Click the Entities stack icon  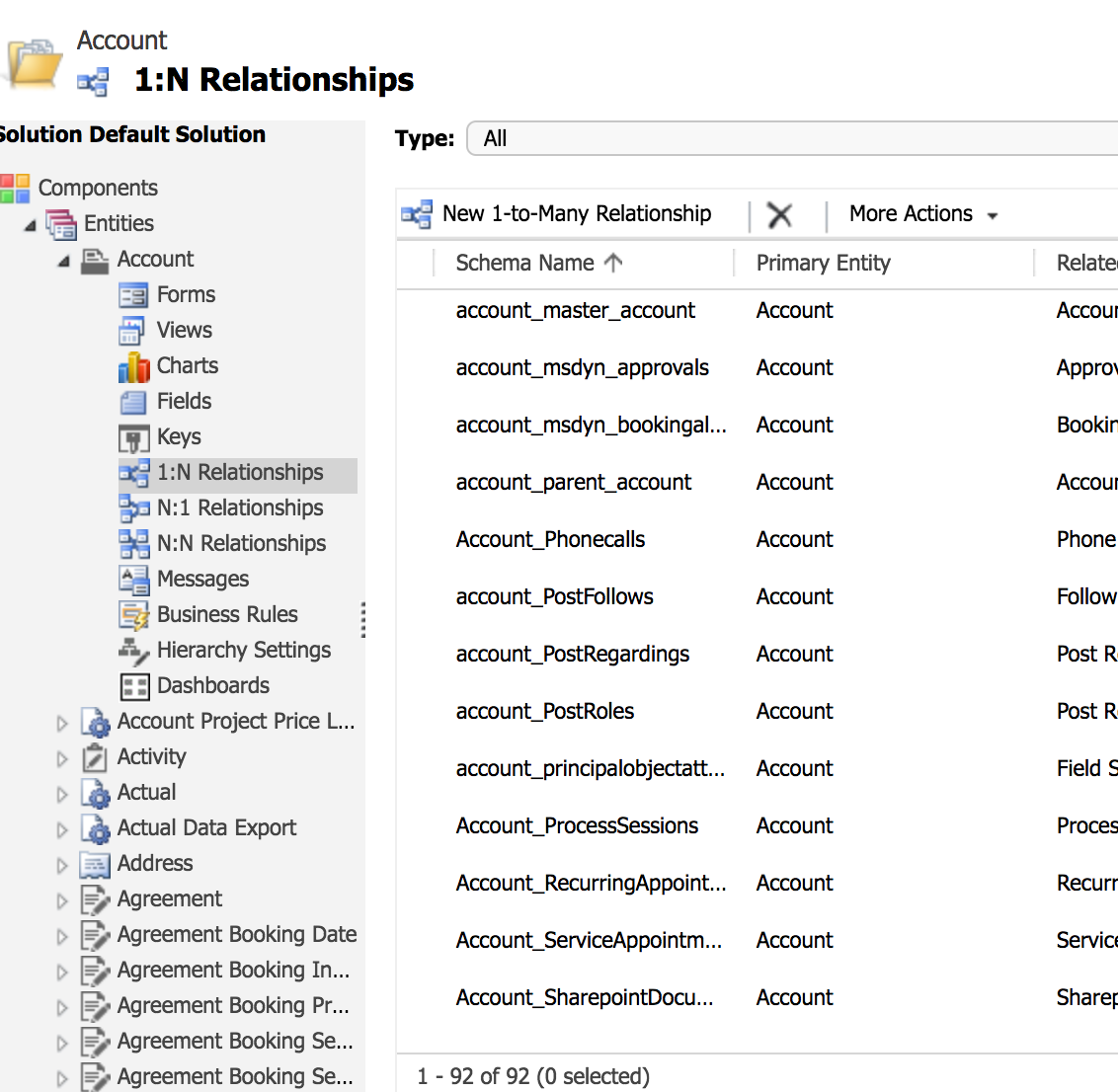point(60,224)
